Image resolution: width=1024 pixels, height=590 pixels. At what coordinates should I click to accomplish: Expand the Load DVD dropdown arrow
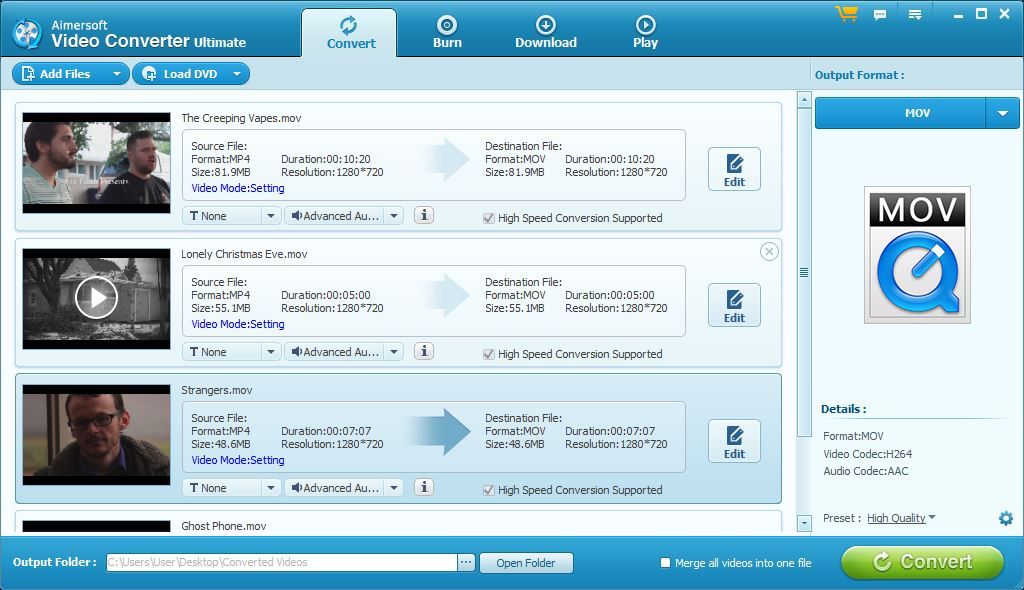[237, 73]
